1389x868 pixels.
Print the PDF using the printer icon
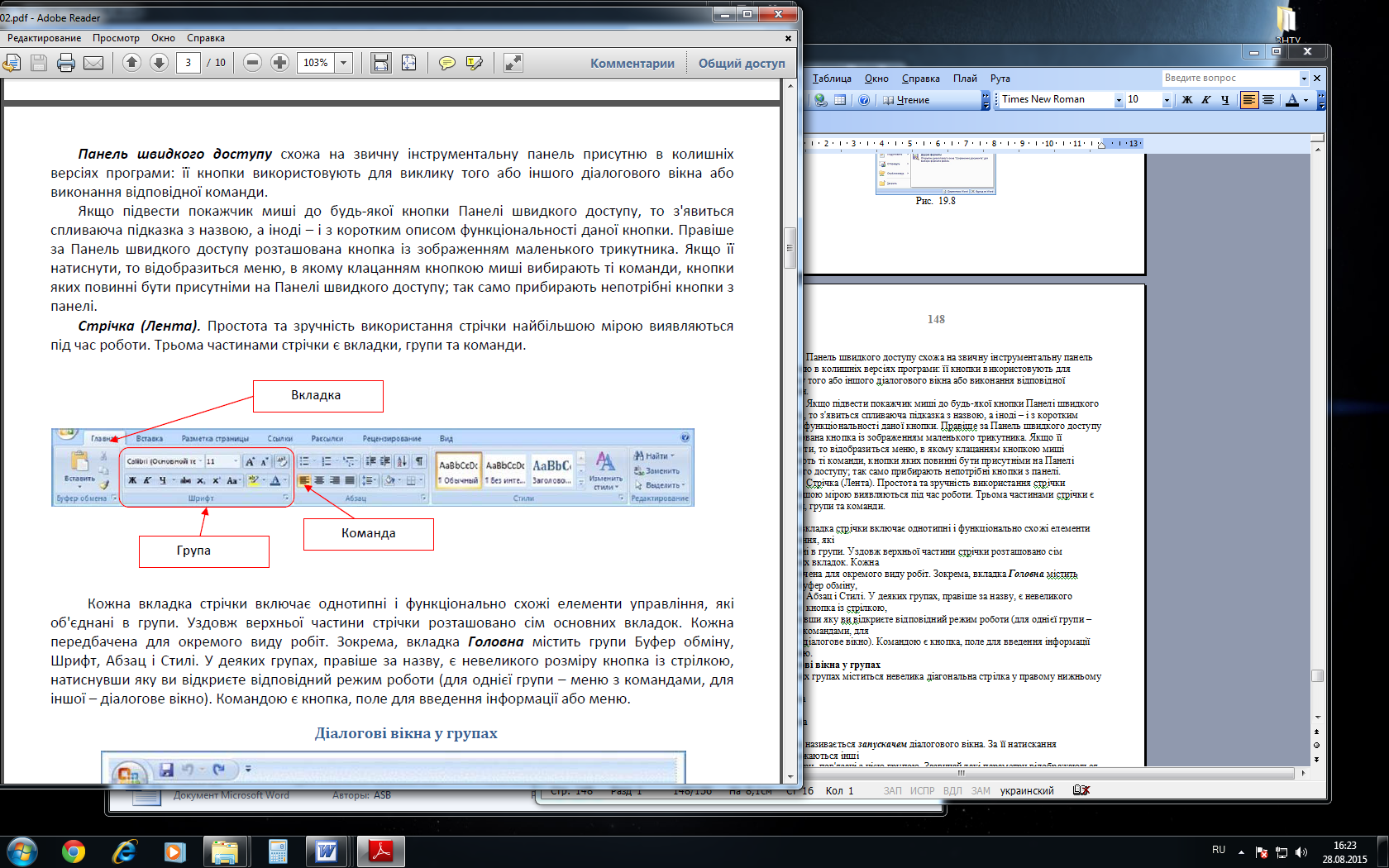(66, 63)
